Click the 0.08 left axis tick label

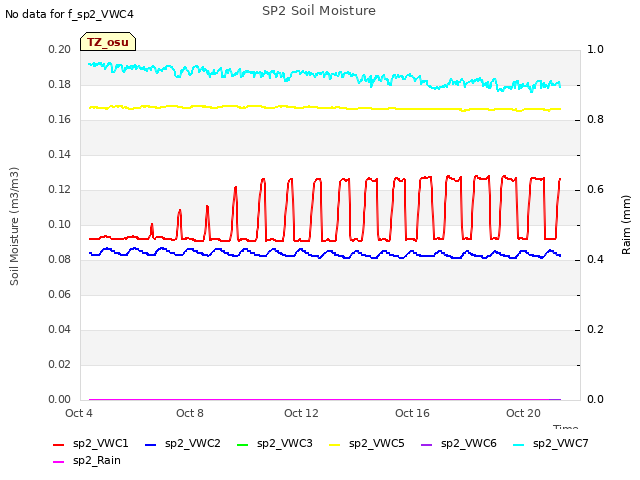coord(60,260)
